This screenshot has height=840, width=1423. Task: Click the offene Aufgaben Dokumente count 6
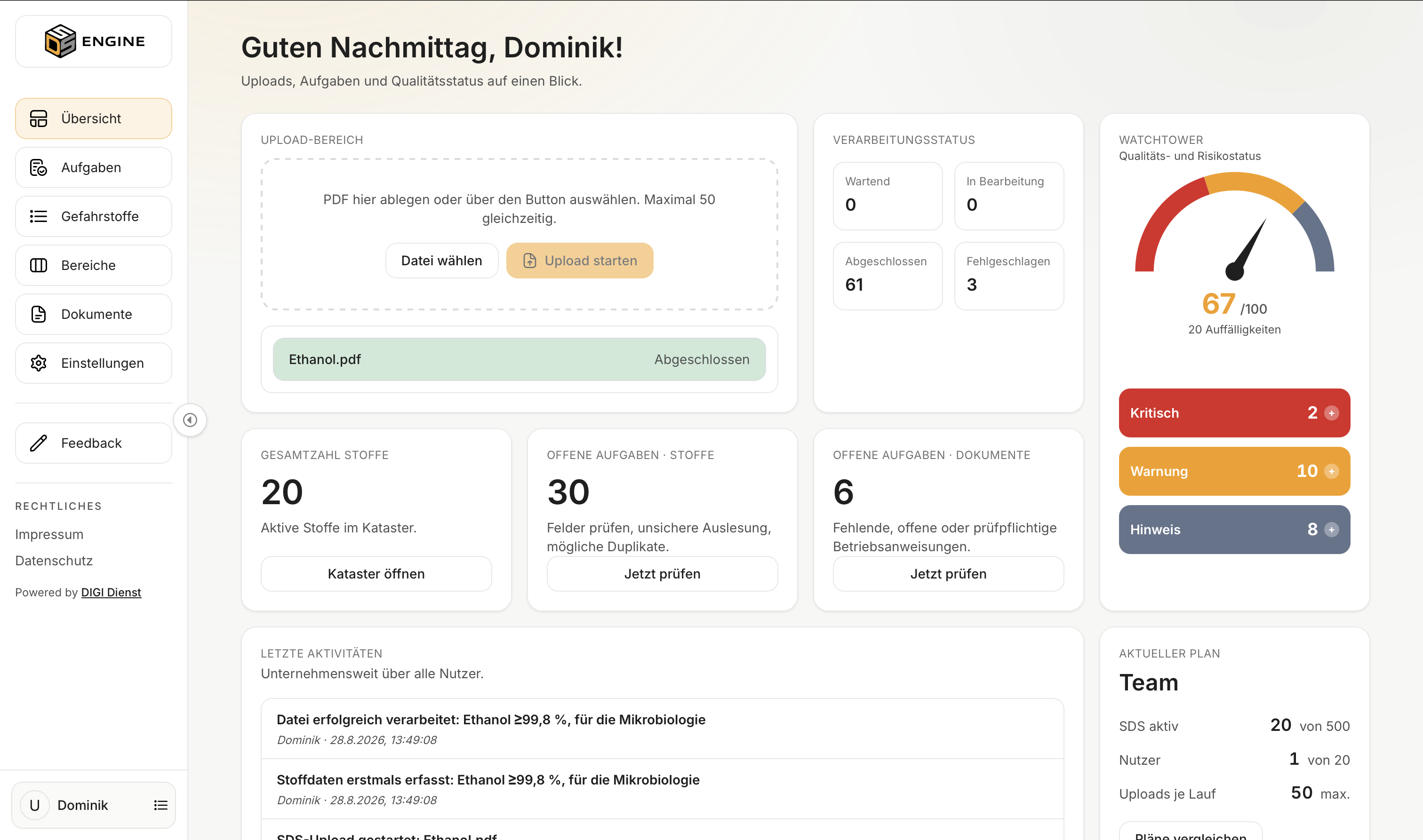(x=843, y=492)
